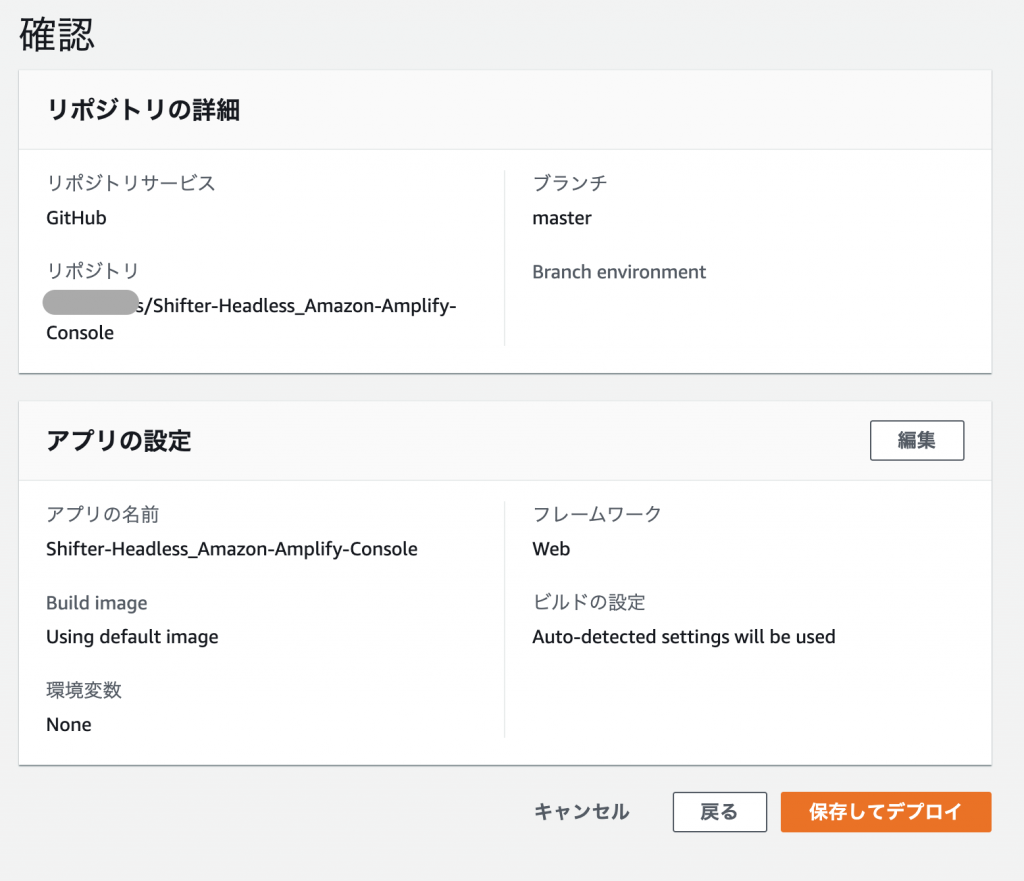Click the master branch value
The image size is (1024, 881).
(562, 217)
